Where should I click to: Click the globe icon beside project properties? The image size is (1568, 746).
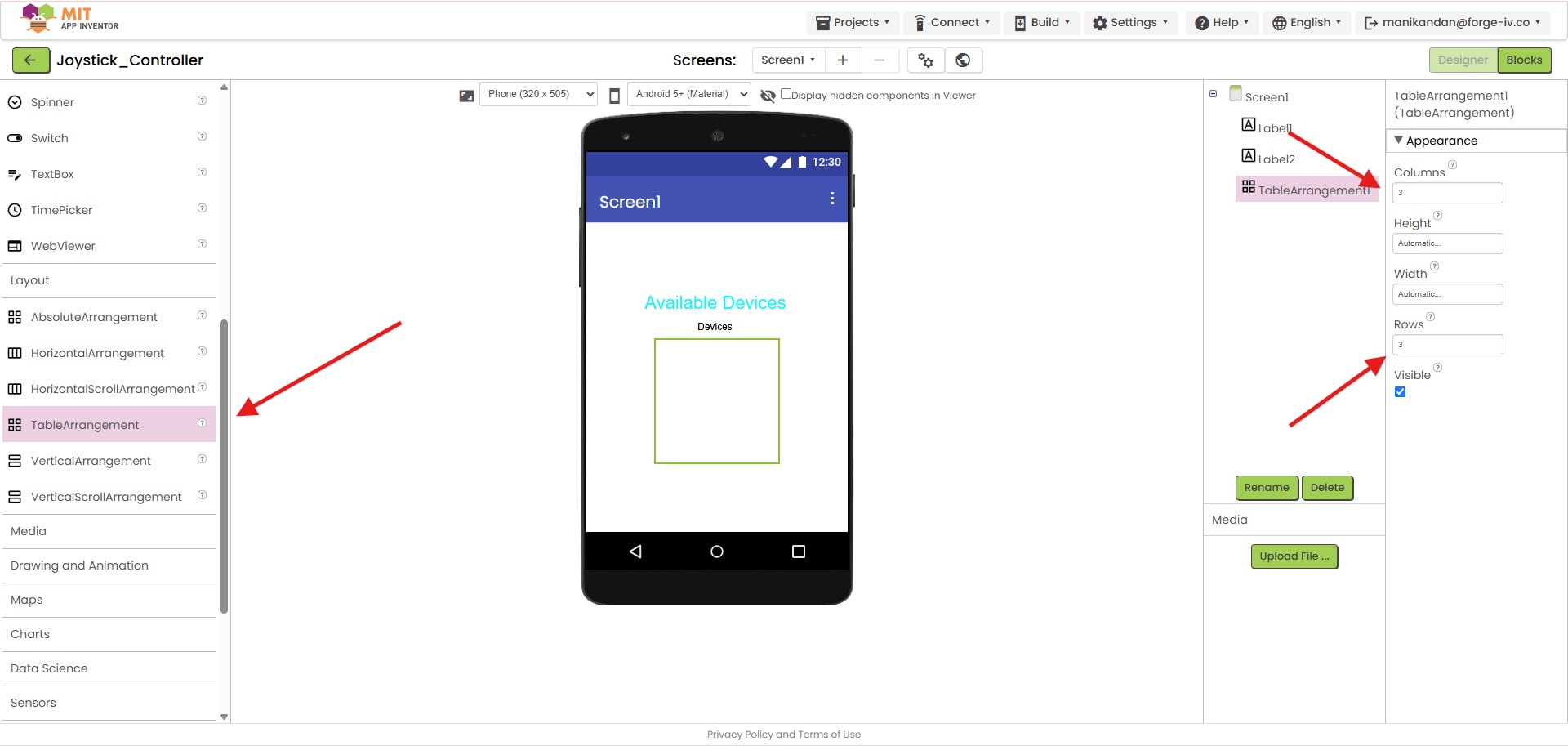[x=963, y=60]
